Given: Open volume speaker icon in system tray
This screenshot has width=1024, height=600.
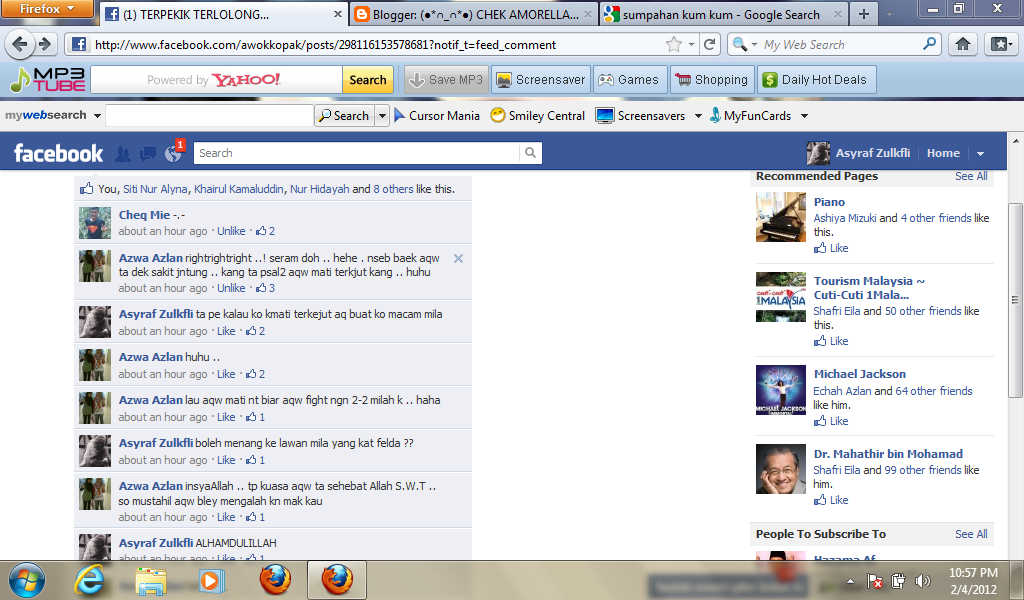Looking at the screenshot, I should (922, 580).
